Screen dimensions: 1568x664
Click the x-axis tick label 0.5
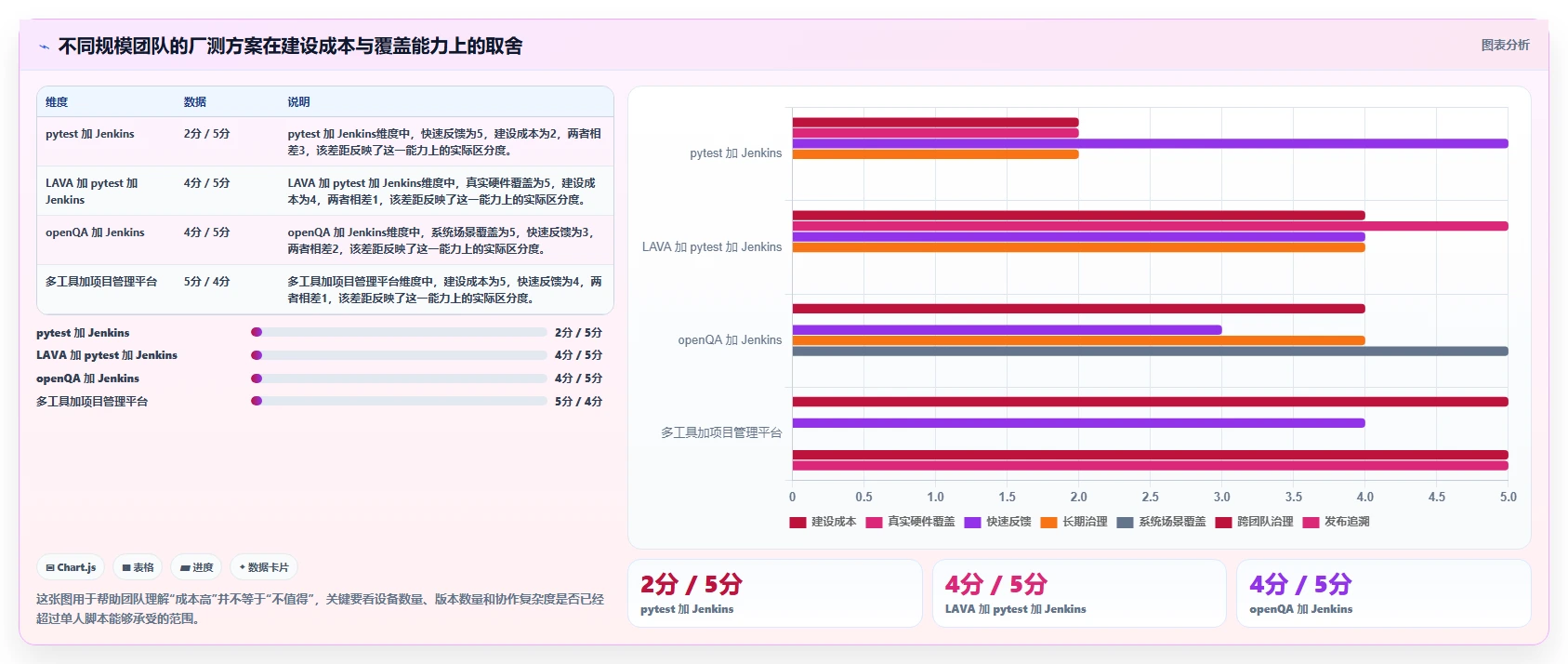(863, 497)
